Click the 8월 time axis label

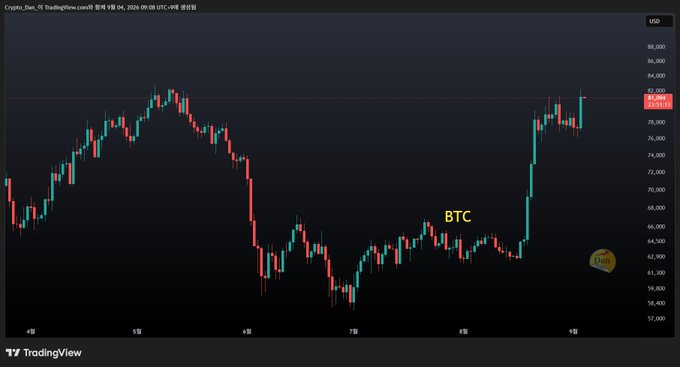click(463, 331)
